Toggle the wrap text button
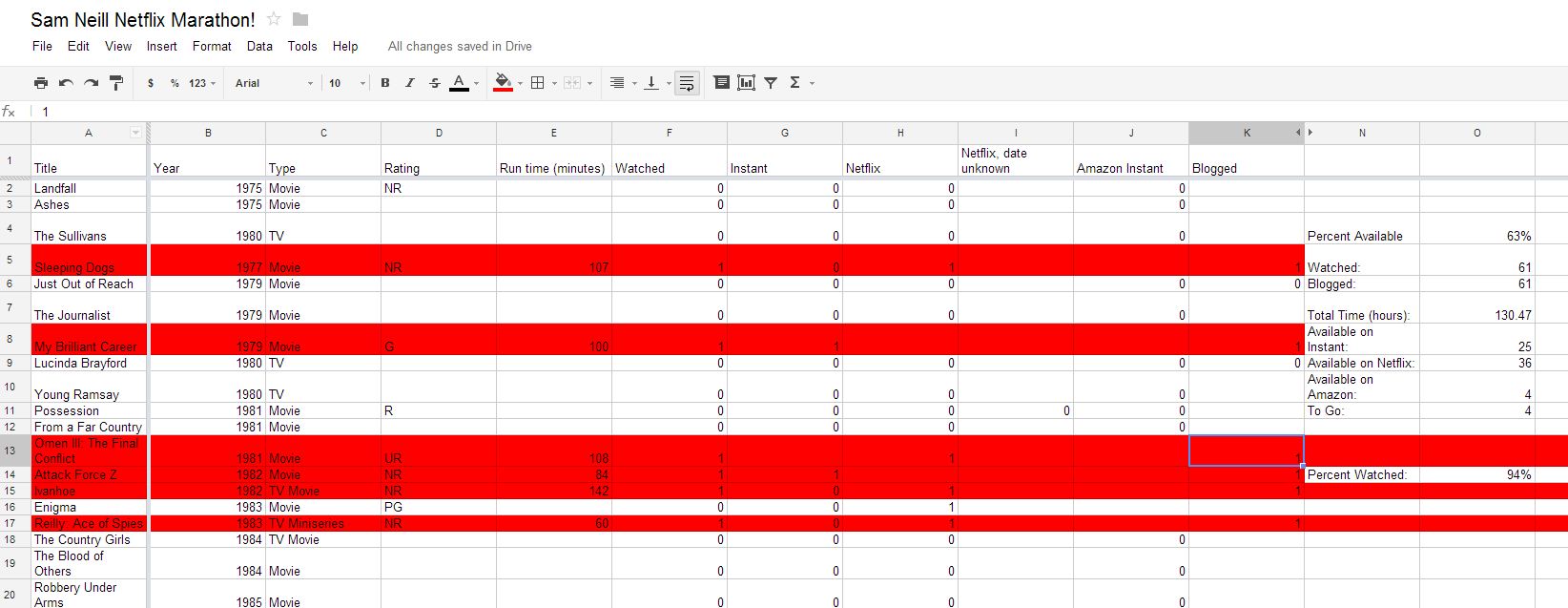 pos(687,83)
